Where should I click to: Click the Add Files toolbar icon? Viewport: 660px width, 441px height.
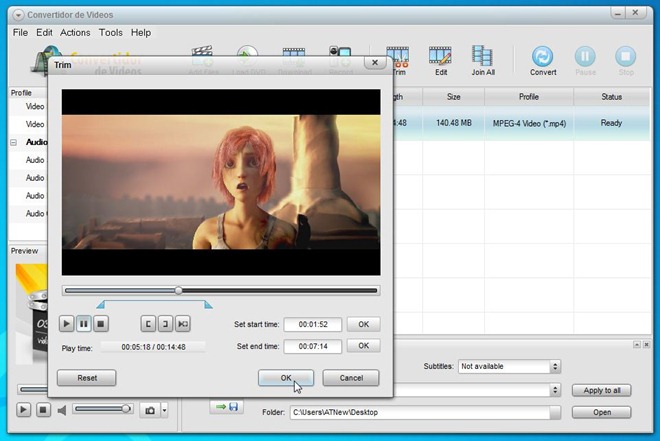pyautogui.click(x=202, y=61)
